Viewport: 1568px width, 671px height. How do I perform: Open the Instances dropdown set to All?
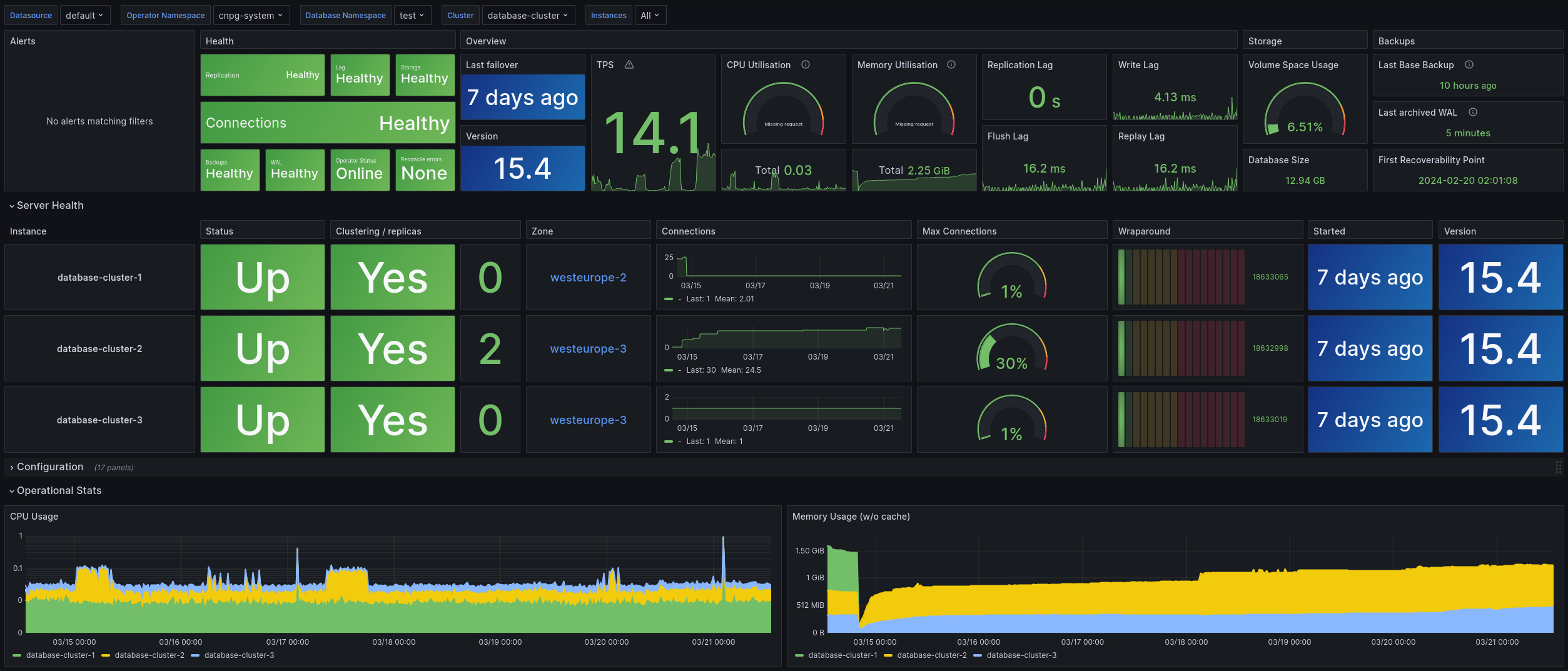(650, 14)
